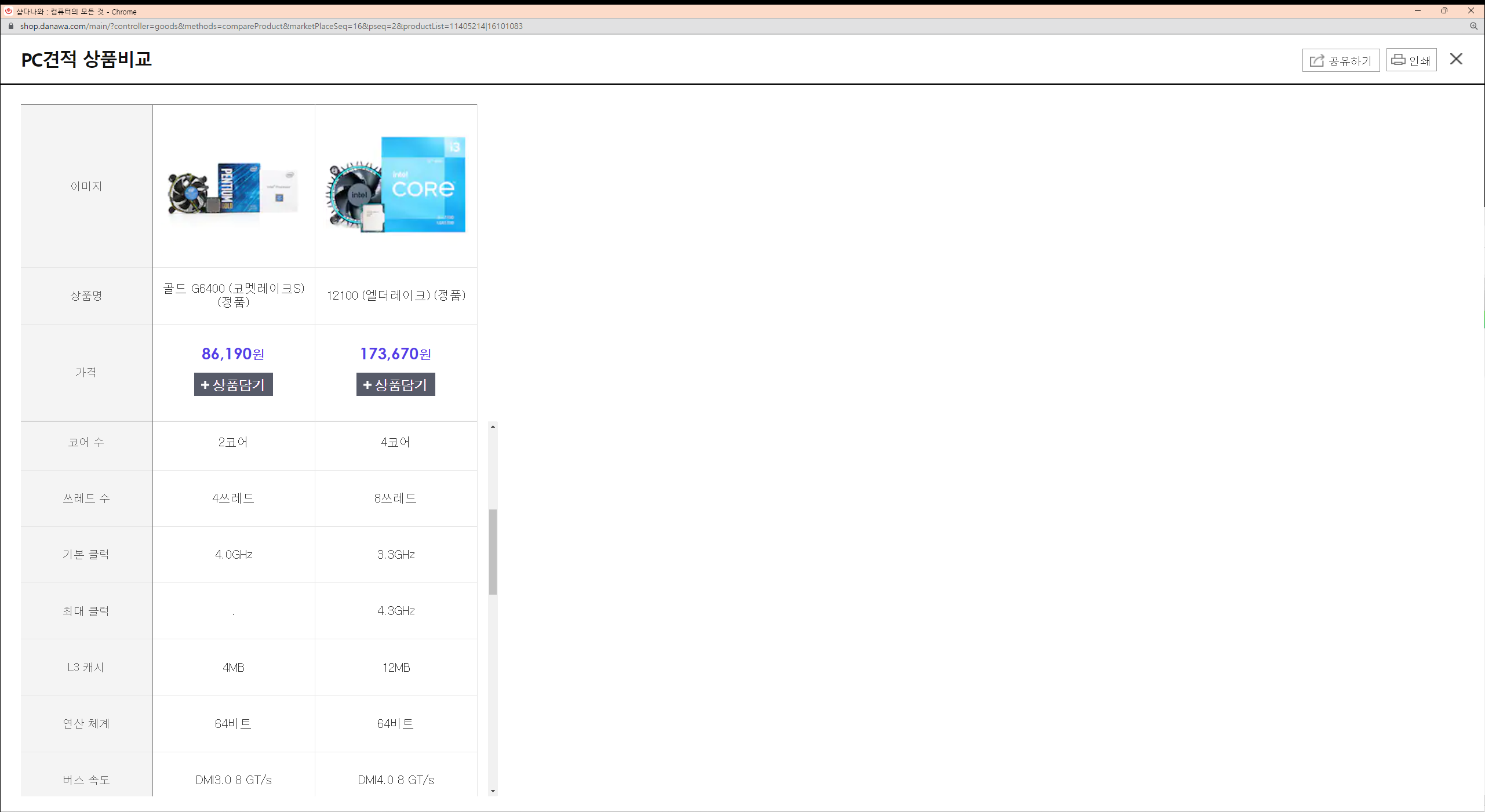Select the 3.3GHz base clock cell
The height and width of the screenshot is (812, 1485).
click(396, 555)
